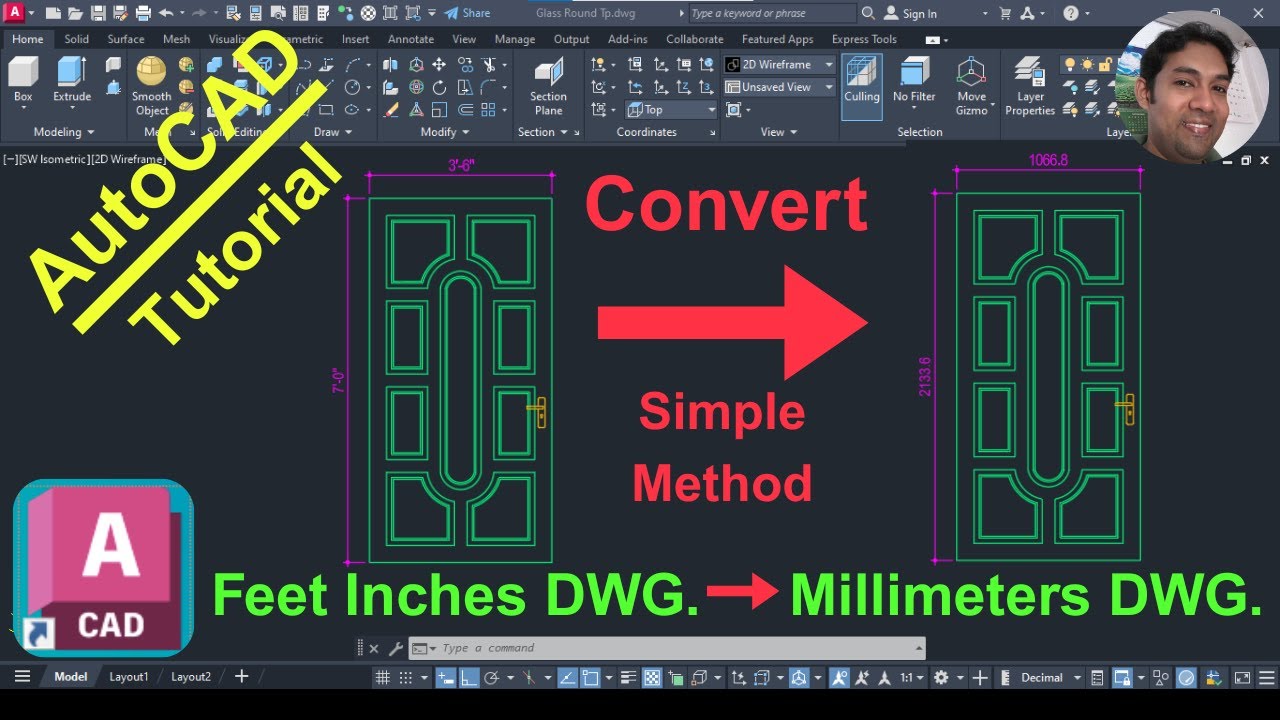Toggle polar tracking
The width and height of the screenshot is (1280, 720).
pos(491,677)
